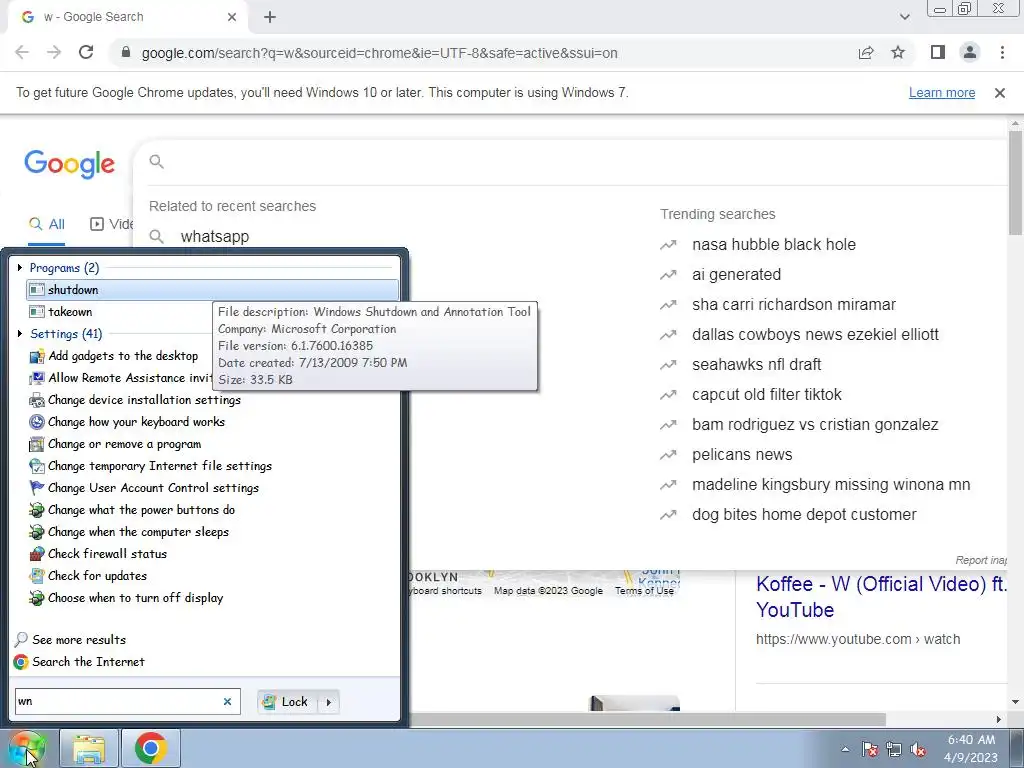Click the Google logo
The image size is (1024, 768).
click(x=69, y=164)
